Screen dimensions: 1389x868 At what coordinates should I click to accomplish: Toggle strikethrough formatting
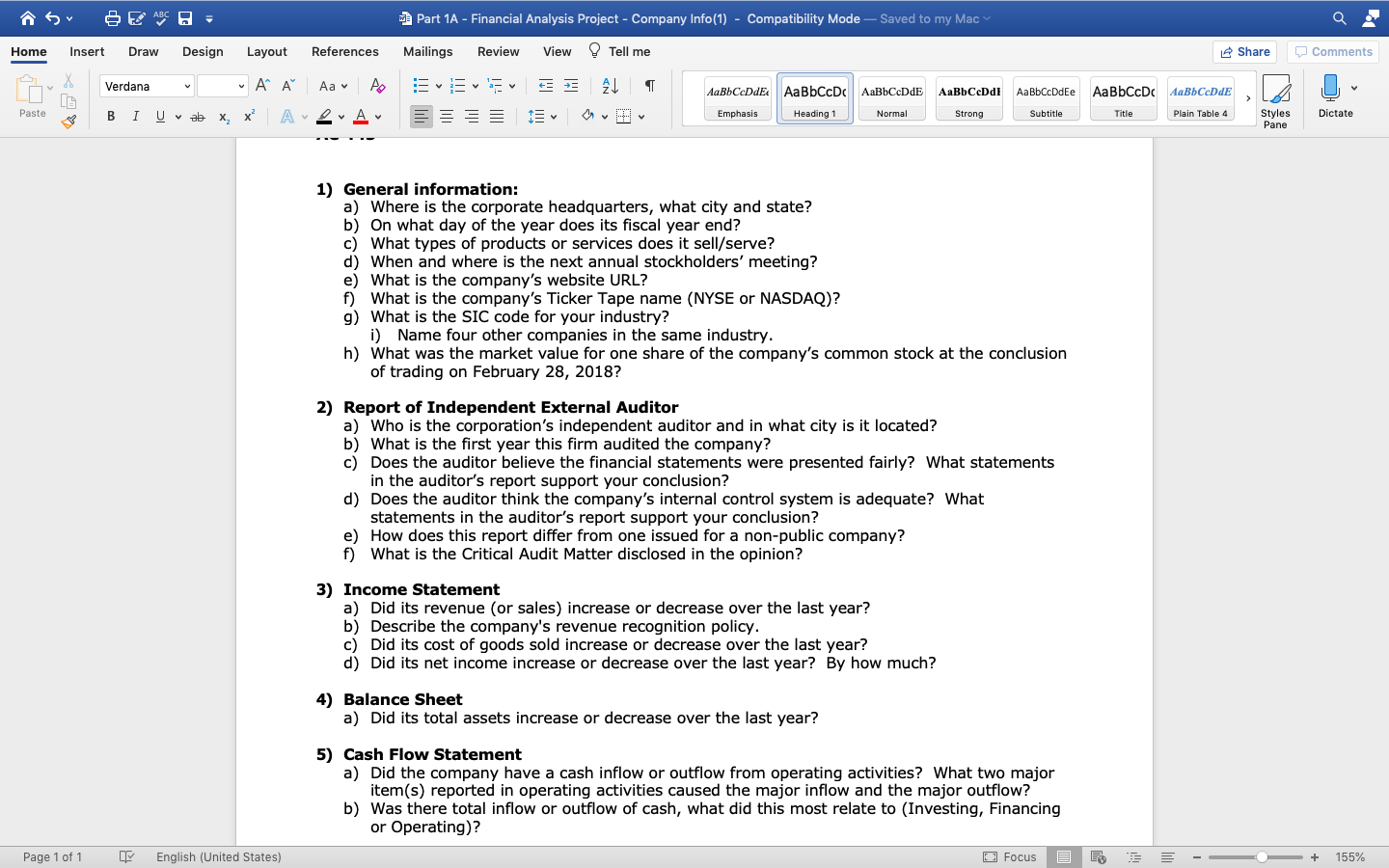coord(197,116)
